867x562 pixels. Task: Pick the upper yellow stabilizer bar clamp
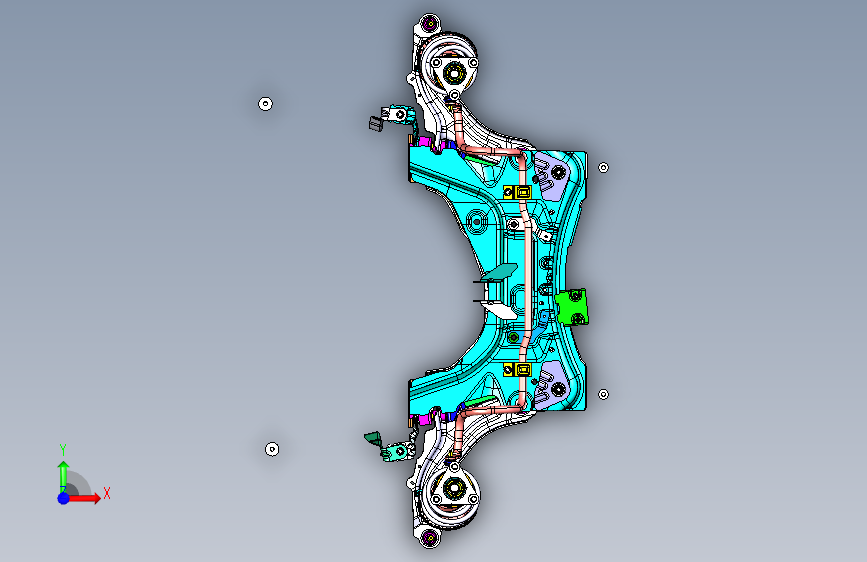[x=518, y=192]
